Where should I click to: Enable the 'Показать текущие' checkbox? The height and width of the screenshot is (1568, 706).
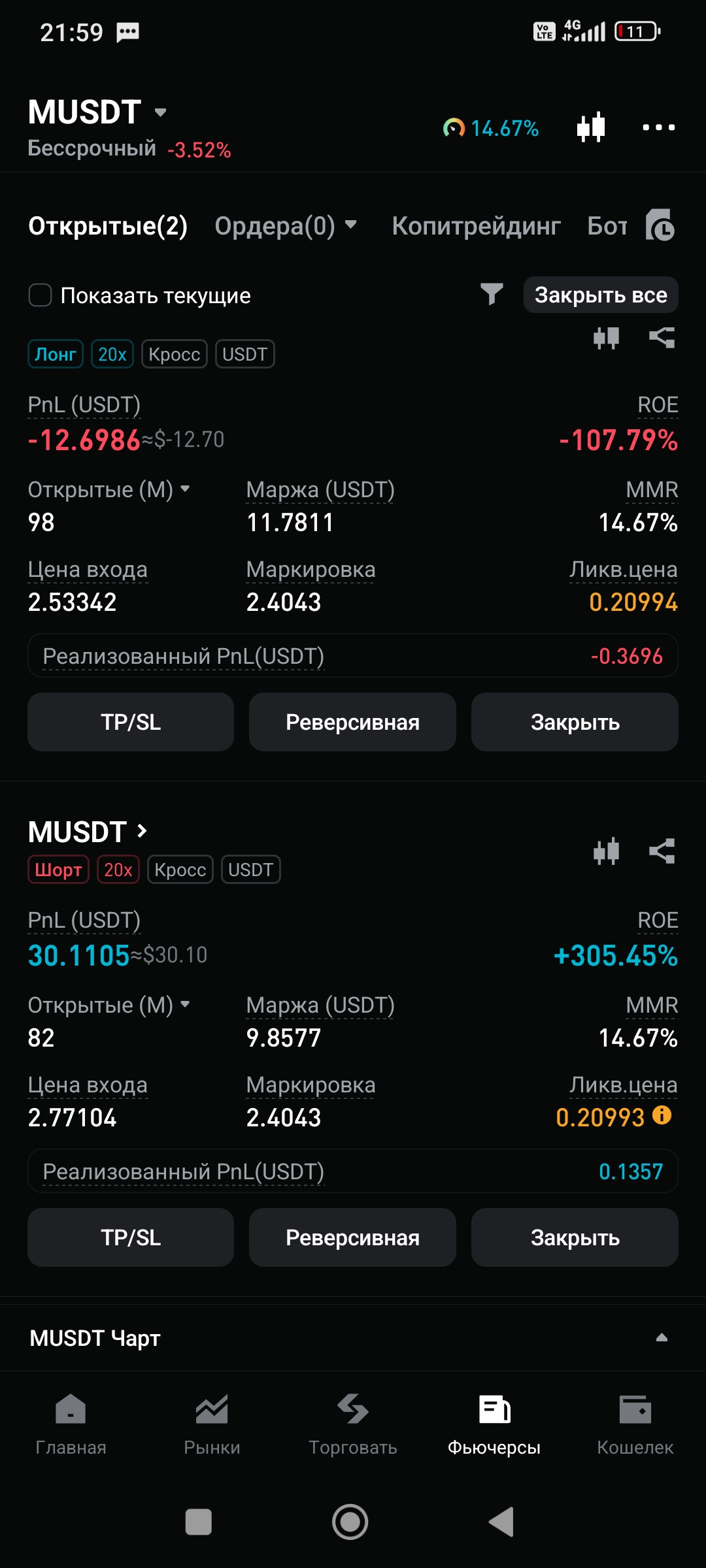[41, 295]
